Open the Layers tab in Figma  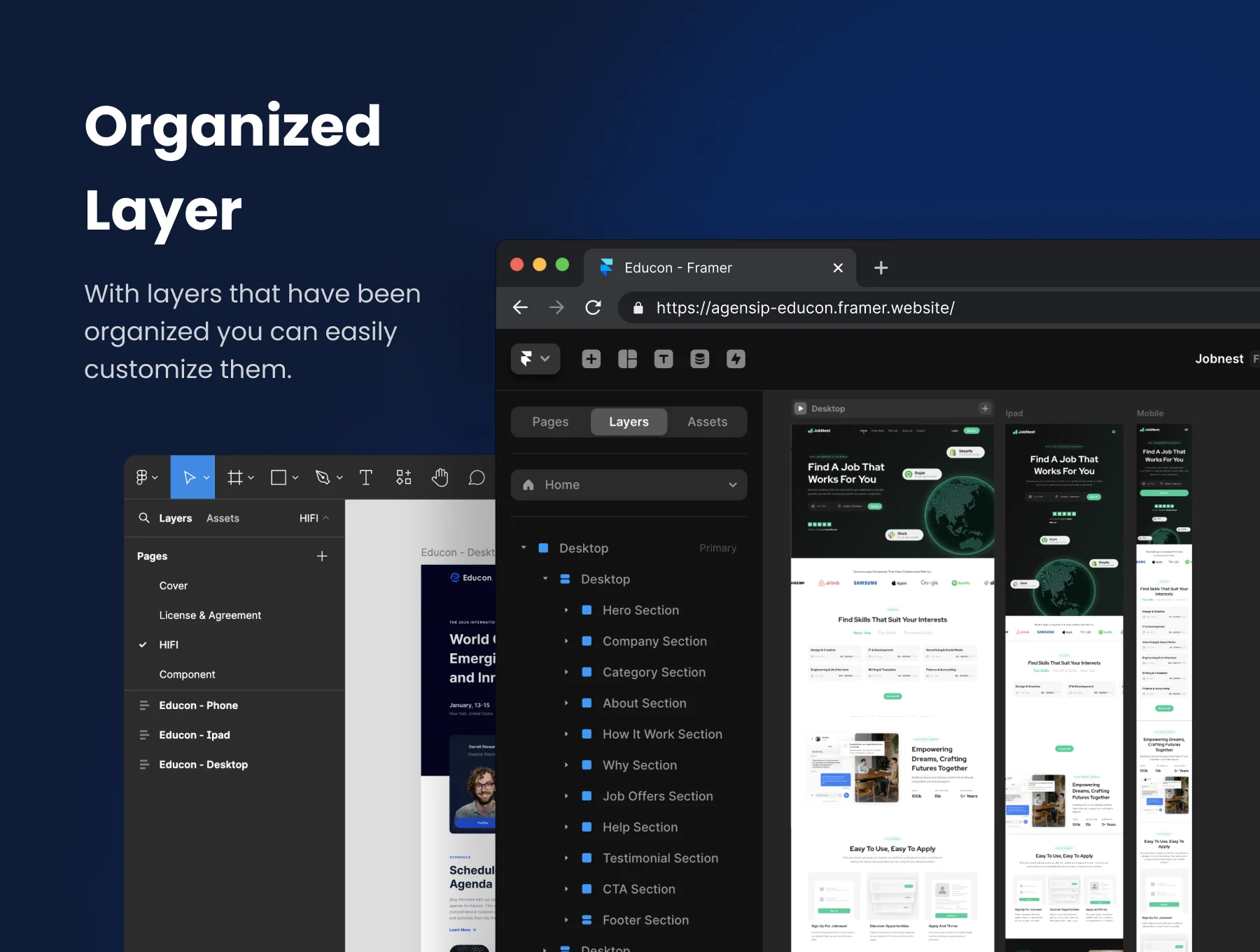175,518
